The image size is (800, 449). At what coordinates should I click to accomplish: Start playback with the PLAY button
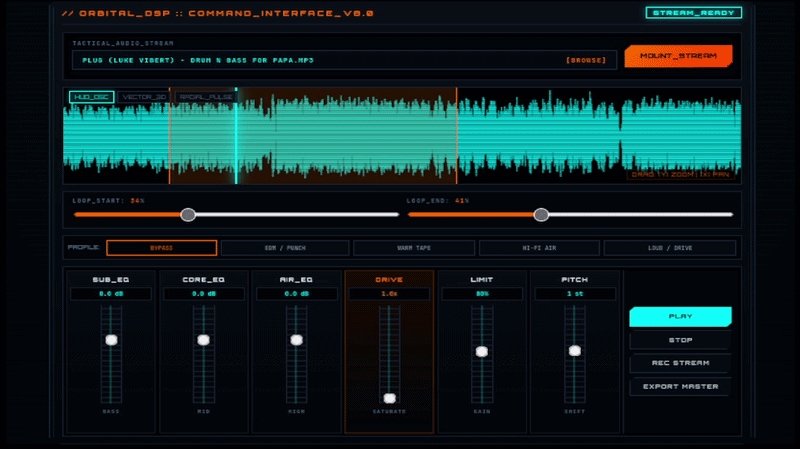[680, 317]
